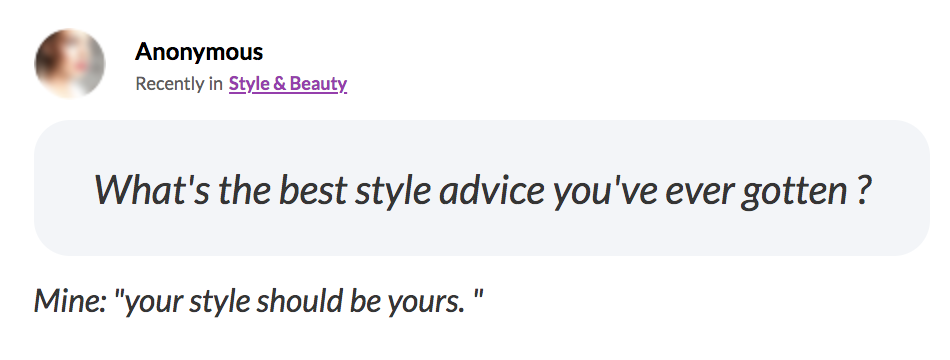Select the Anonymous username
The height and width of the screenshot is (360, 950).
(x=199, y=52)
